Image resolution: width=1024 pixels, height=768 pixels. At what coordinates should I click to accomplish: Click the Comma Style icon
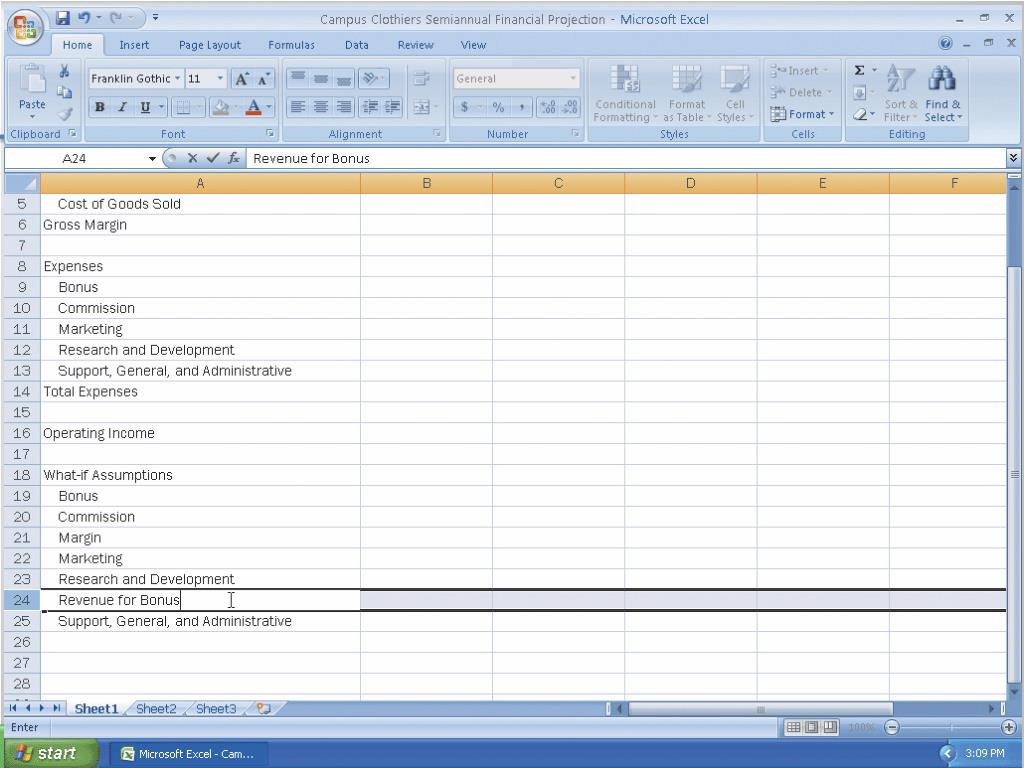(x=521, y=106)
